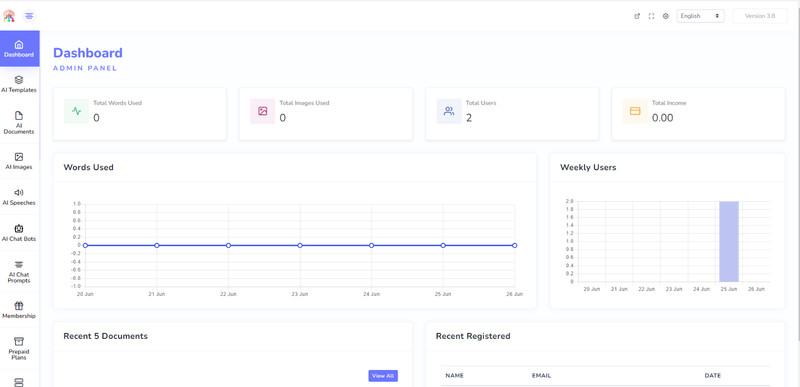Toggle fullscreen mode icon
800x387 pixels.
[651, 16]
